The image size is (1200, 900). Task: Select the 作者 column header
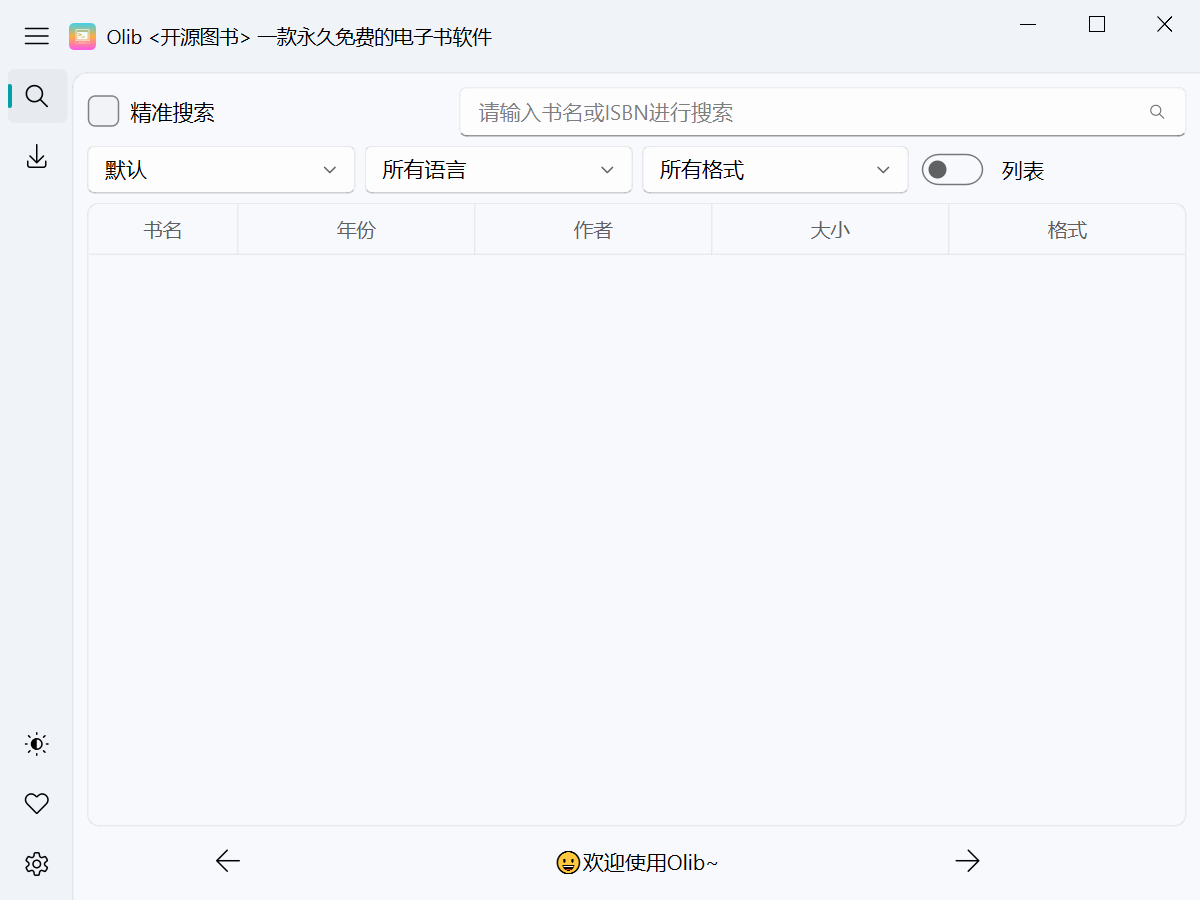[592, 229]
